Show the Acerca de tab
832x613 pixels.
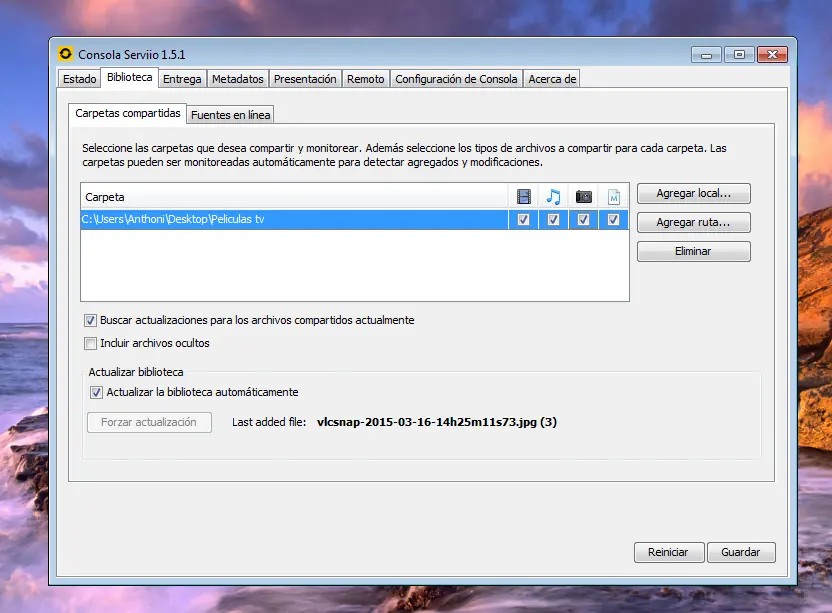pyautogui.click(x=552, y=79)
